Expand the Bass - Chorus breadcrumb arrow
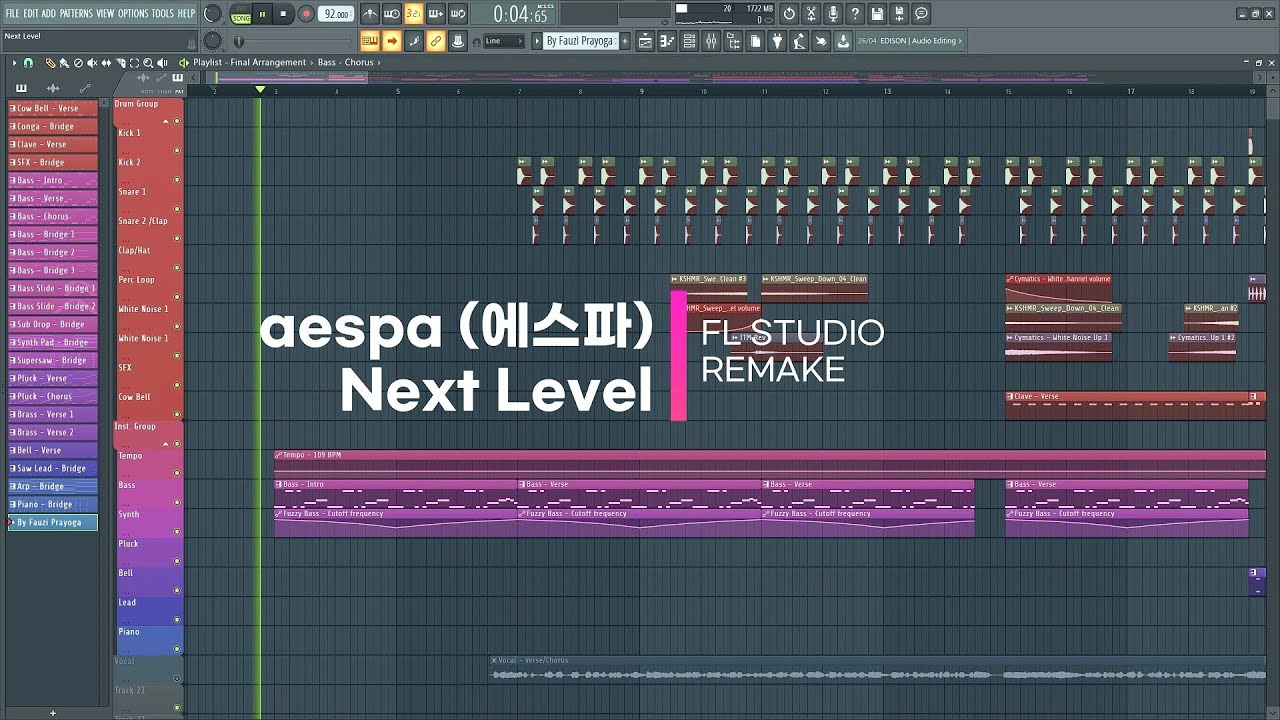The height and width of the screenshot is (720, 1280). (380, 63)
